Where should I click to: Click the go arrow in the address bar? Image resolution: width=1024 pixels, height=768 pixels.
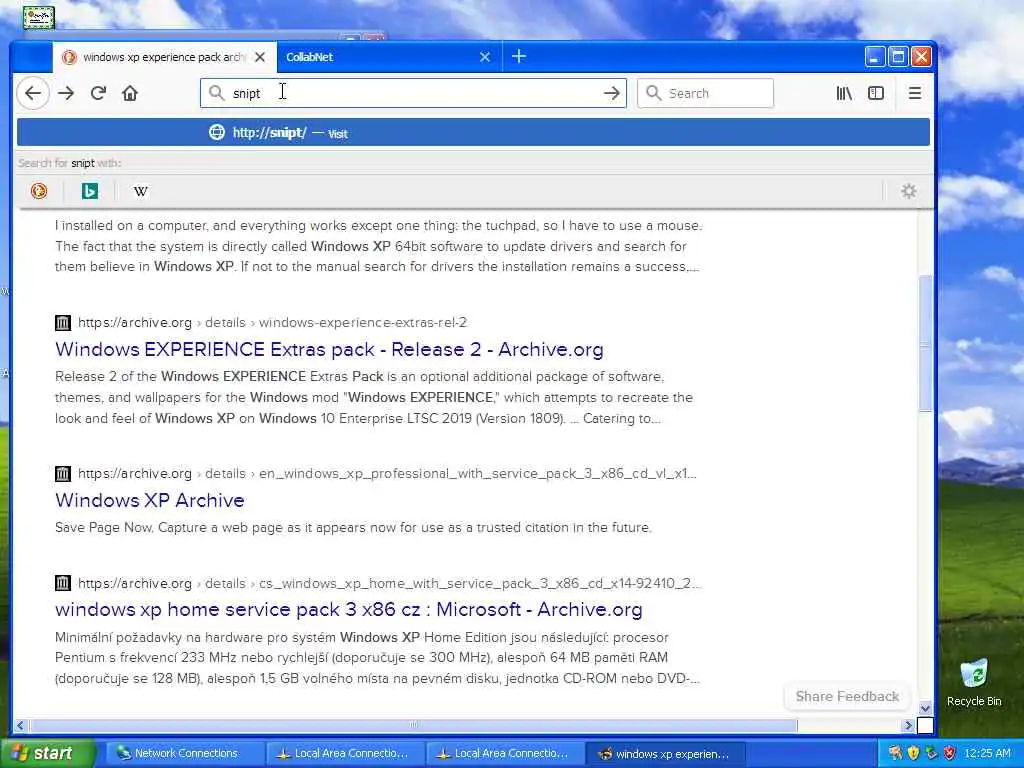pyautogui.click(x=611, y=93)
